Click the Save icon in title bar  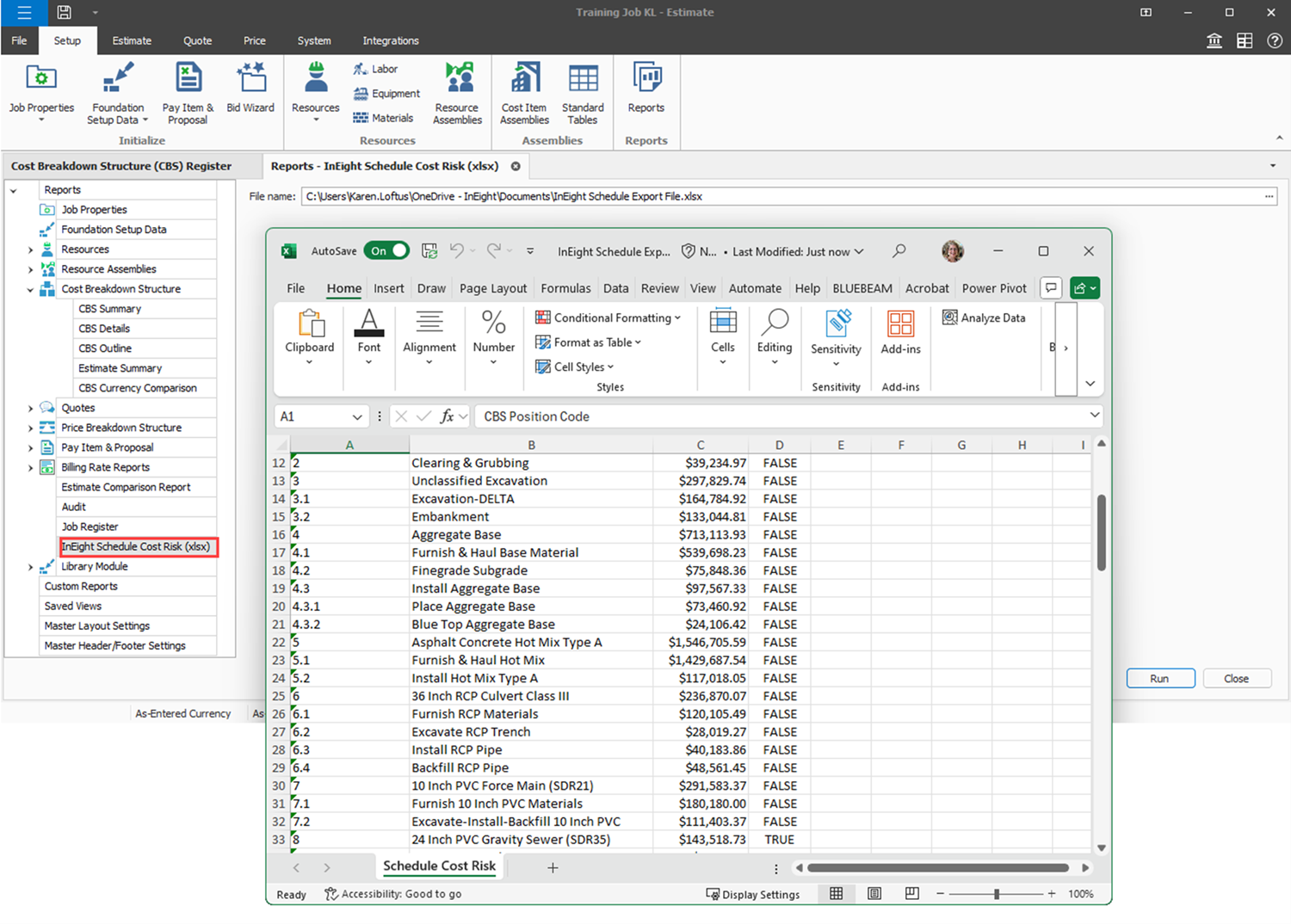[64, 12]
